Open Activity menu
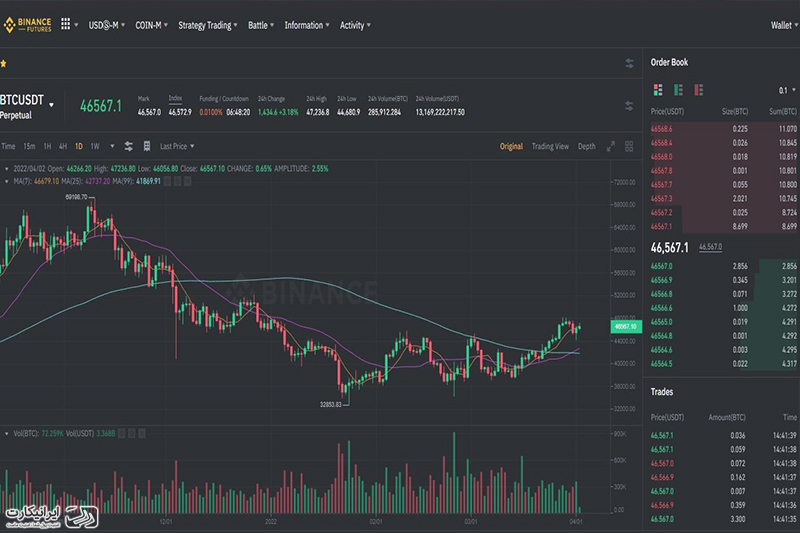The width and height of the screenshot is (800, 533). click(x=355, y=25)
